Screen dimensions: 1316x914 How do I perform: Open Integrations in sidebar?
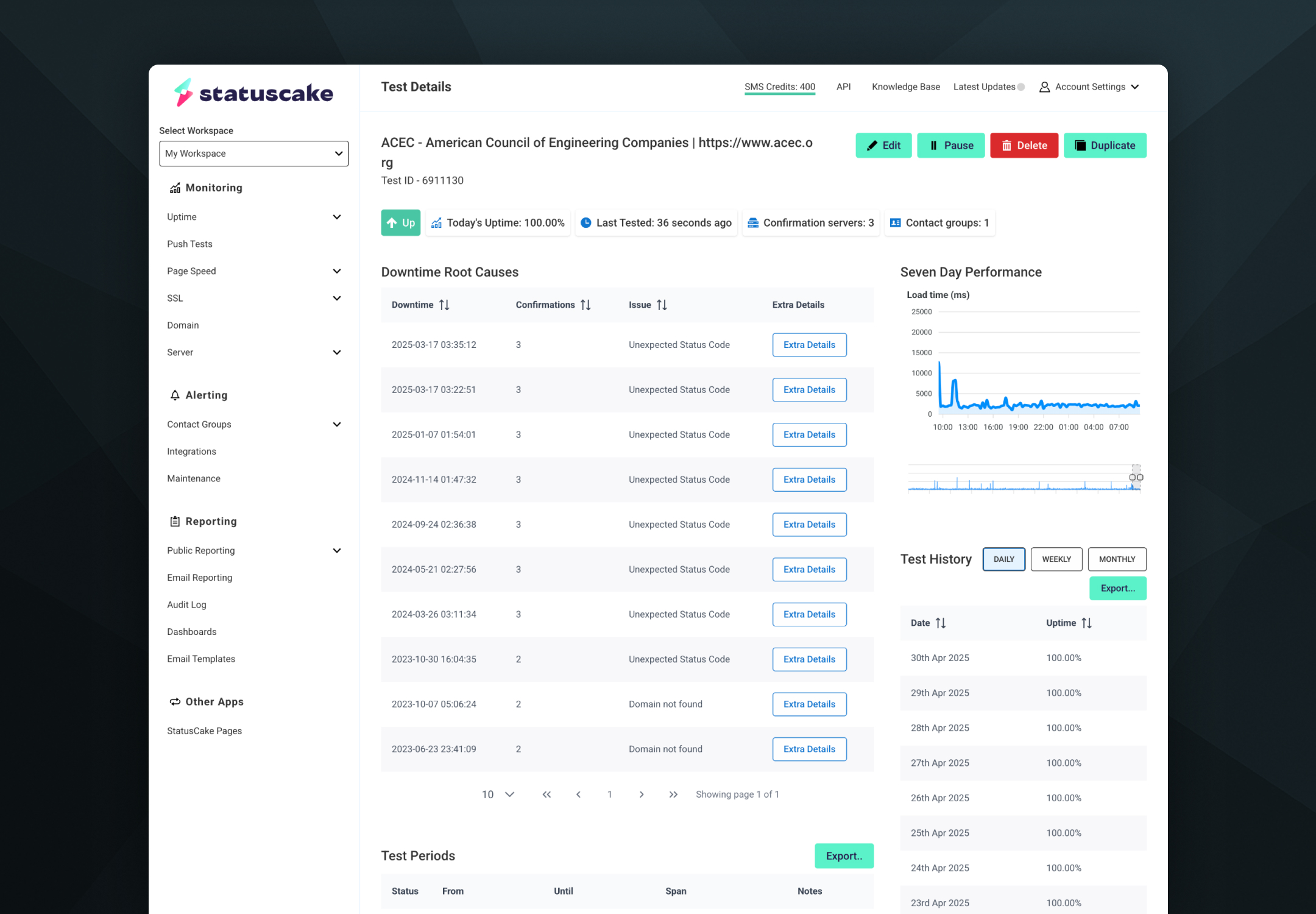point(191,452)
